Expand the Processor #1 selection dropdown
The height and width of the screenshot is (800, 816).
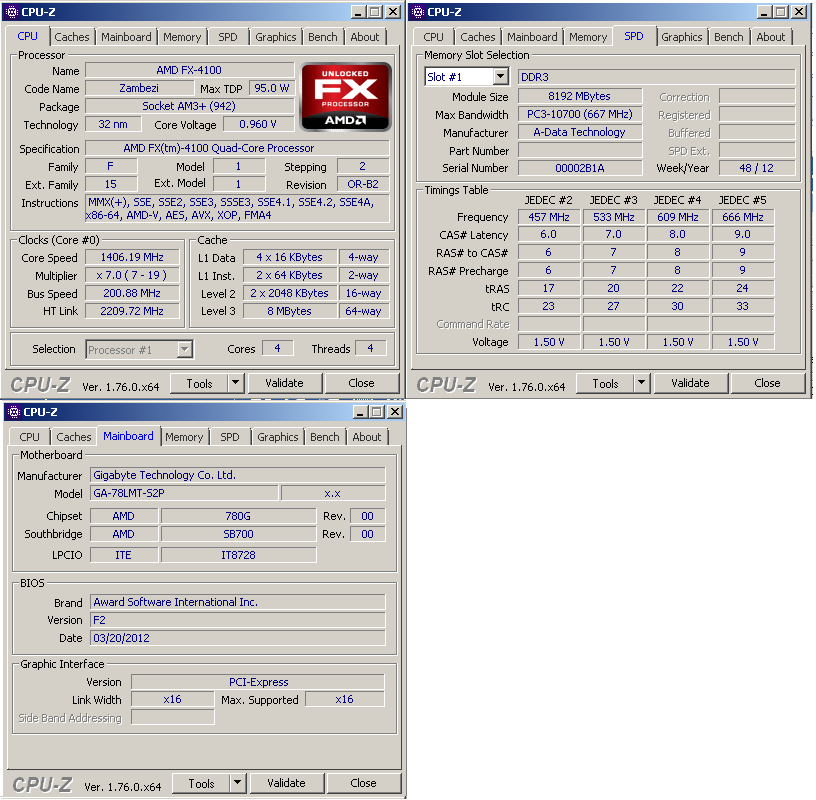(184, 349)
